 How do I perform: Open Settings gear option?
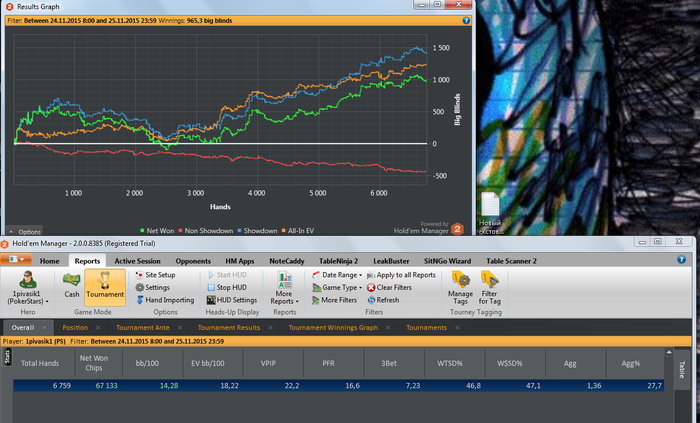tap(153, 287)
